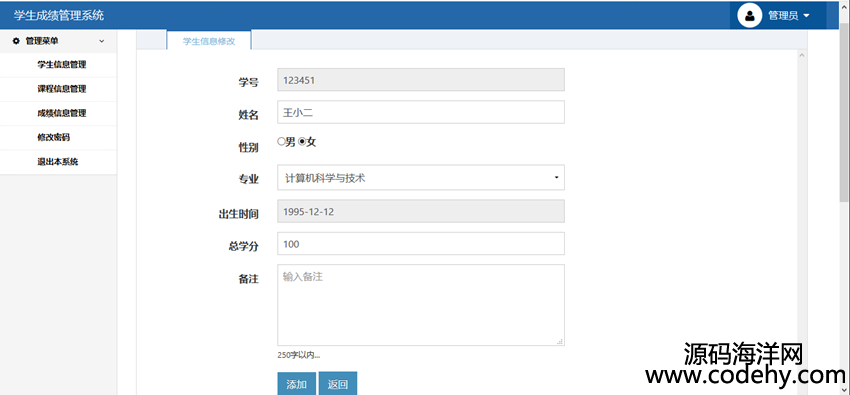Click inside the 备注 text area
The height and width of the screenshot is (395, 850).
click(421, 305)
